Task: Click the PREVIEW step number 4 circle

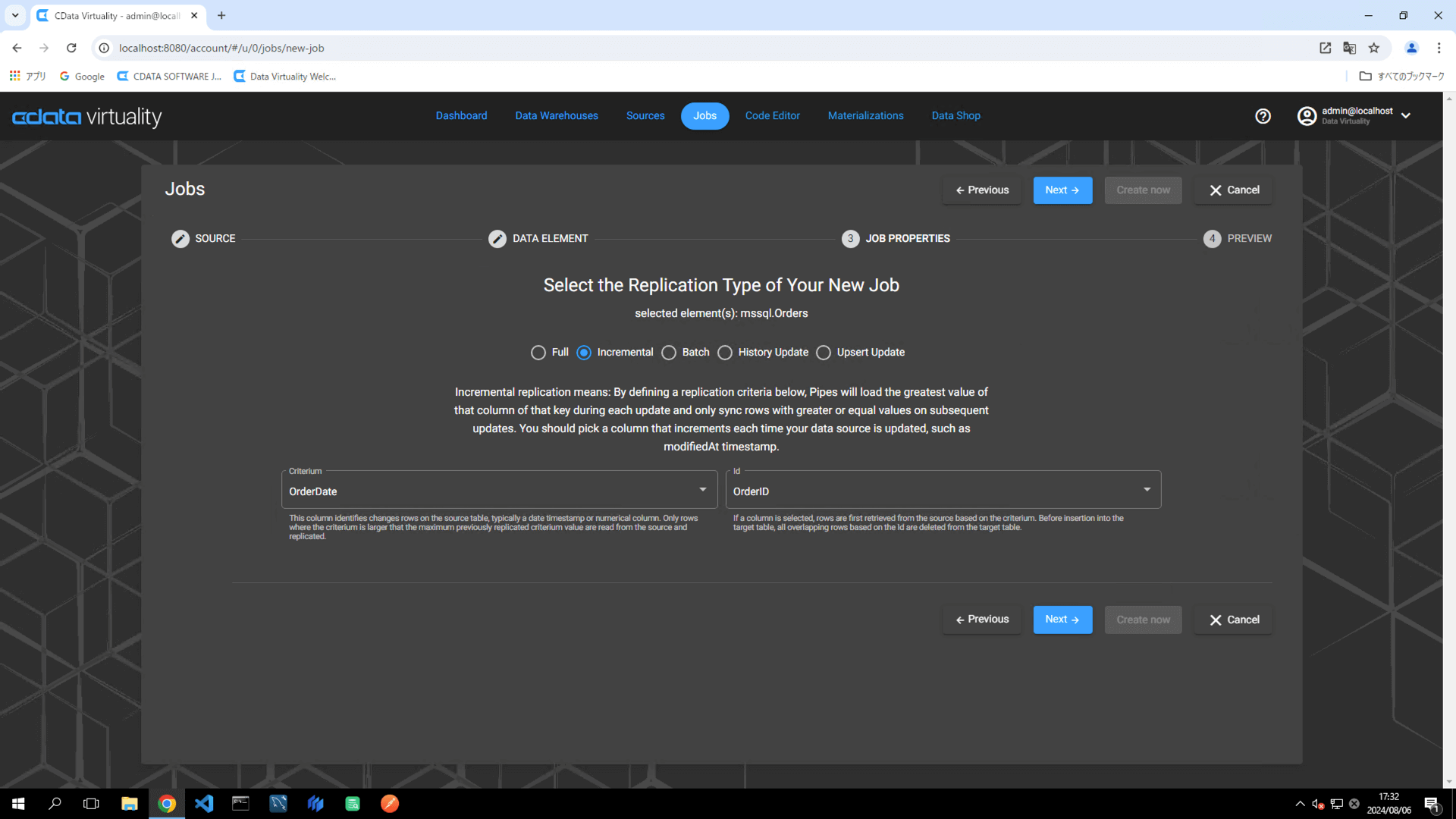Action: (x=1212, y=239)
